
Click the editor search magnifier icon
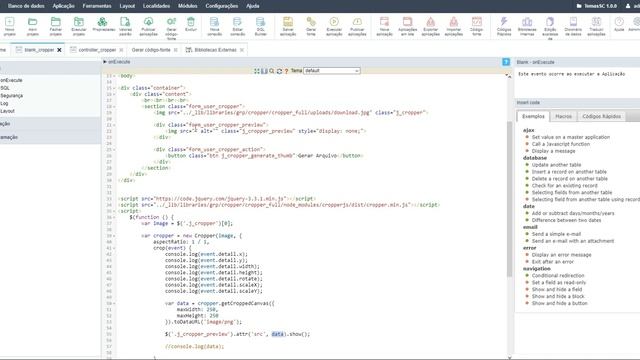coord(272,71)
